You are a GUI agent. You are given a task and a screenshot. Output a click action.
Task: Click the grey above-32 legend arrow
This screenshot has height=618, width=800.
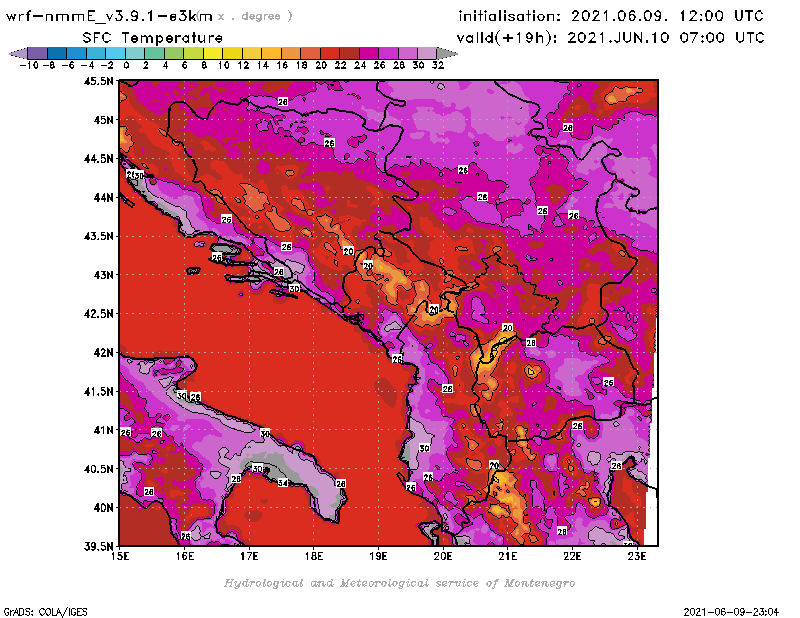tap(447, 53)
